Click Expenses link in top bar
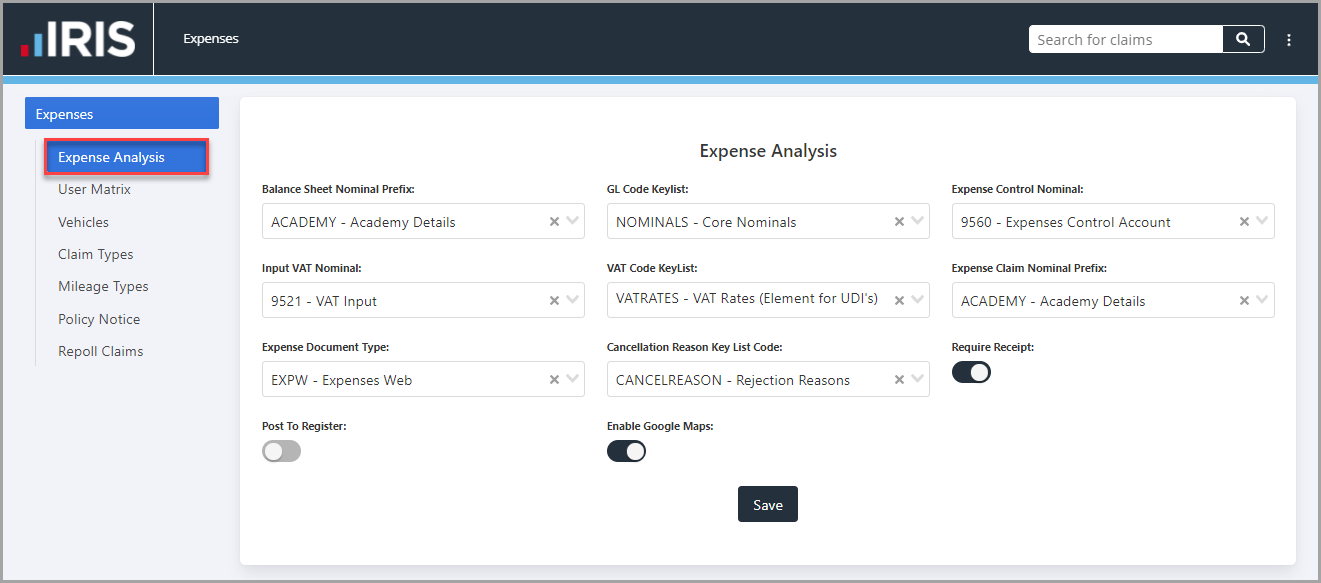 click(x=211, y=39)
